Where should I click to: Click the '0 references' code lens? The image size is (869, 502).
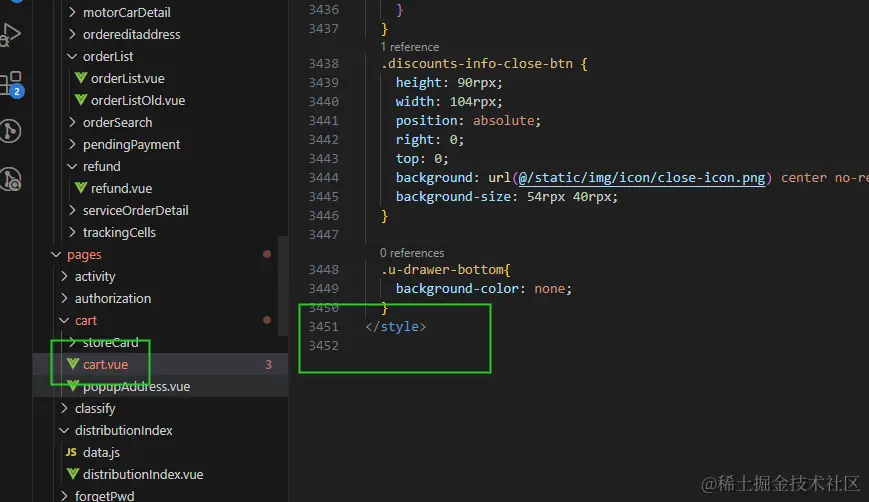[412, 253]
